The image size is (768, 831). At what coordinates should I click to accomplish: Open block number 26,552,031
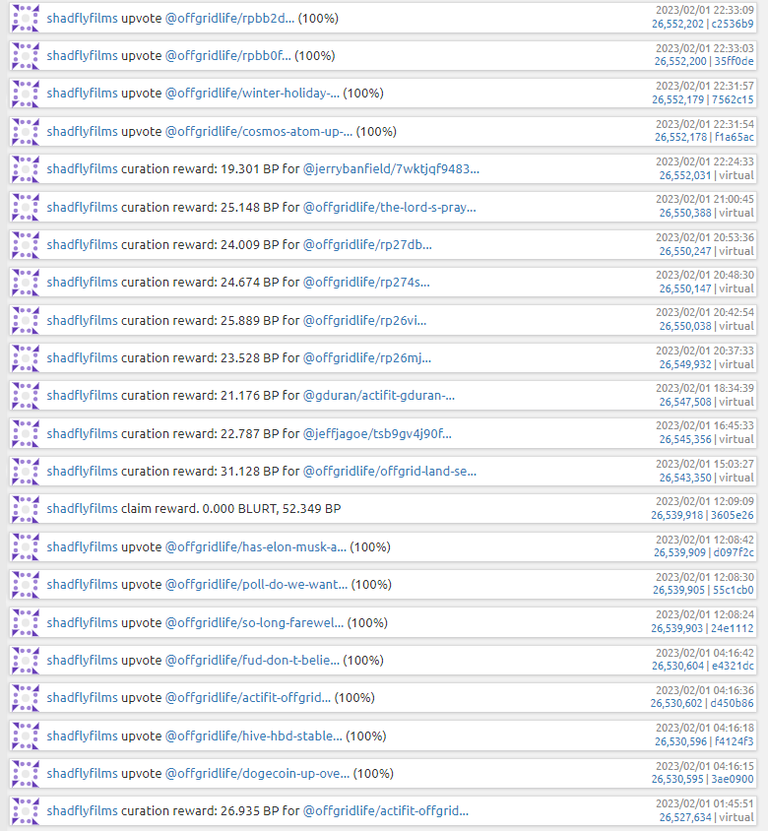(685, 175)
